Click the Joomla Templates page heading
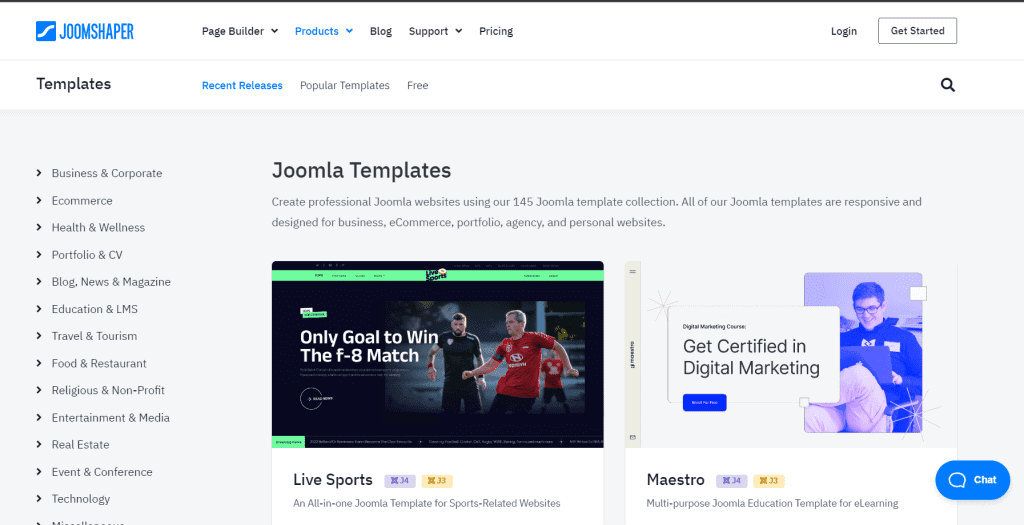The height and width of the screenshot is (525, 1024). [x=361, y=170]
